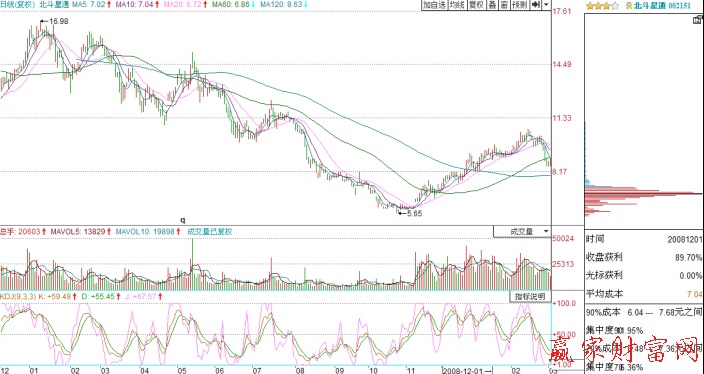Click the 预测 forecast button

click(520, 5)
